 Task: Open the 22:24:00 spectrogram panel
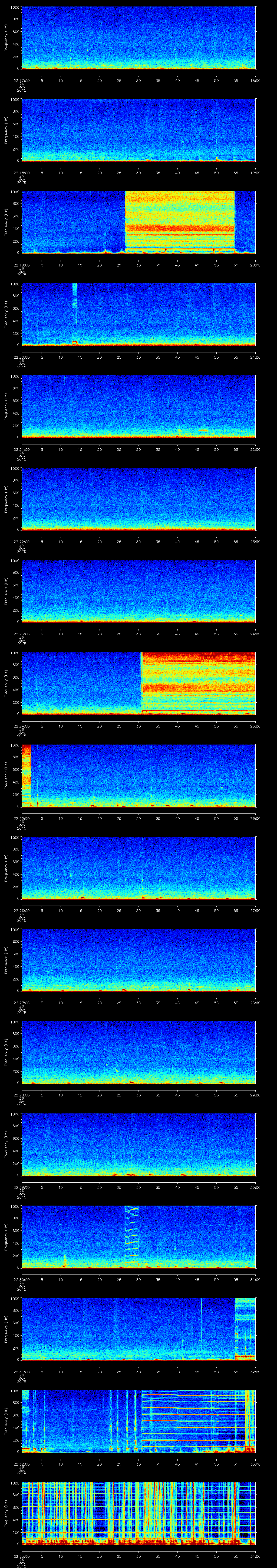click(x=138, y=683)
